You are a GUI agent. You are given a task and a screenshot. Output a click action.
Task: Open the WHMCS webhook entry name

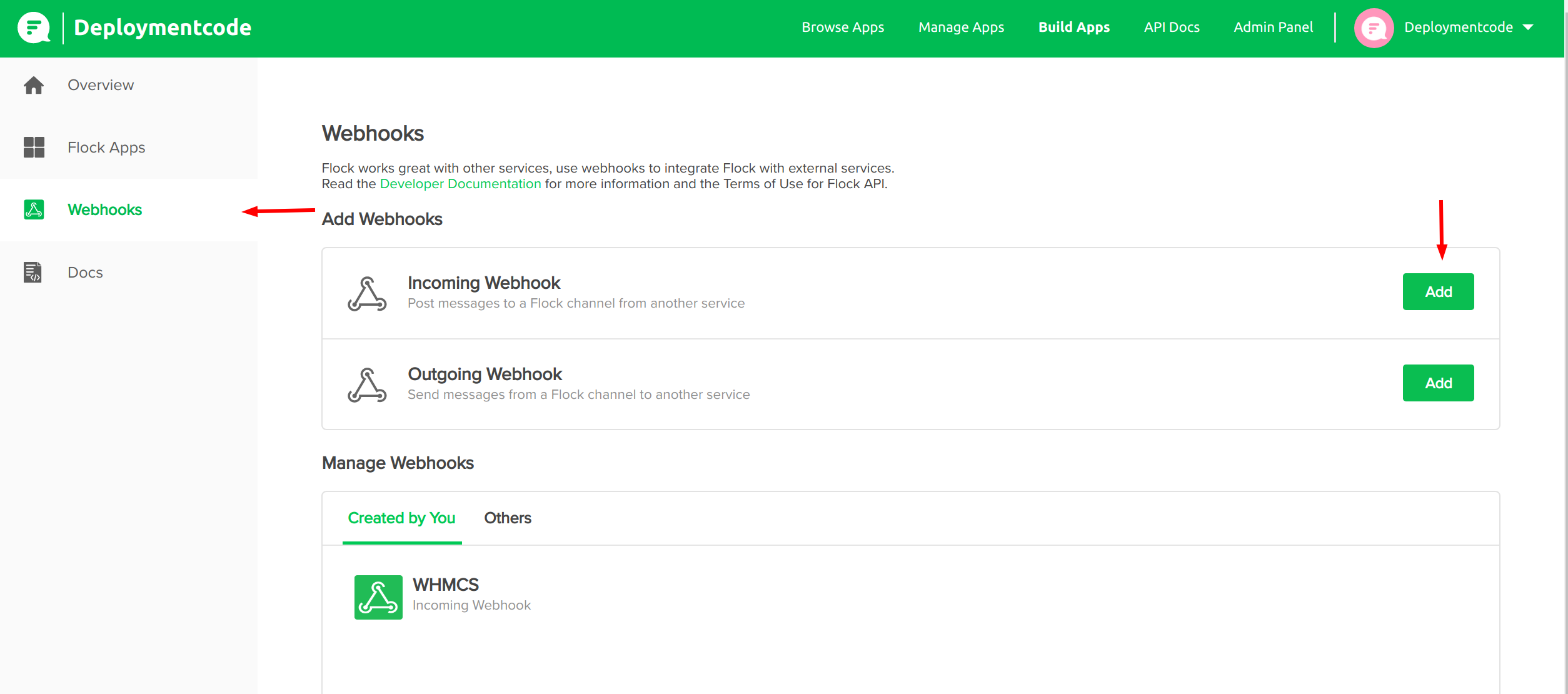pos(446,585)
